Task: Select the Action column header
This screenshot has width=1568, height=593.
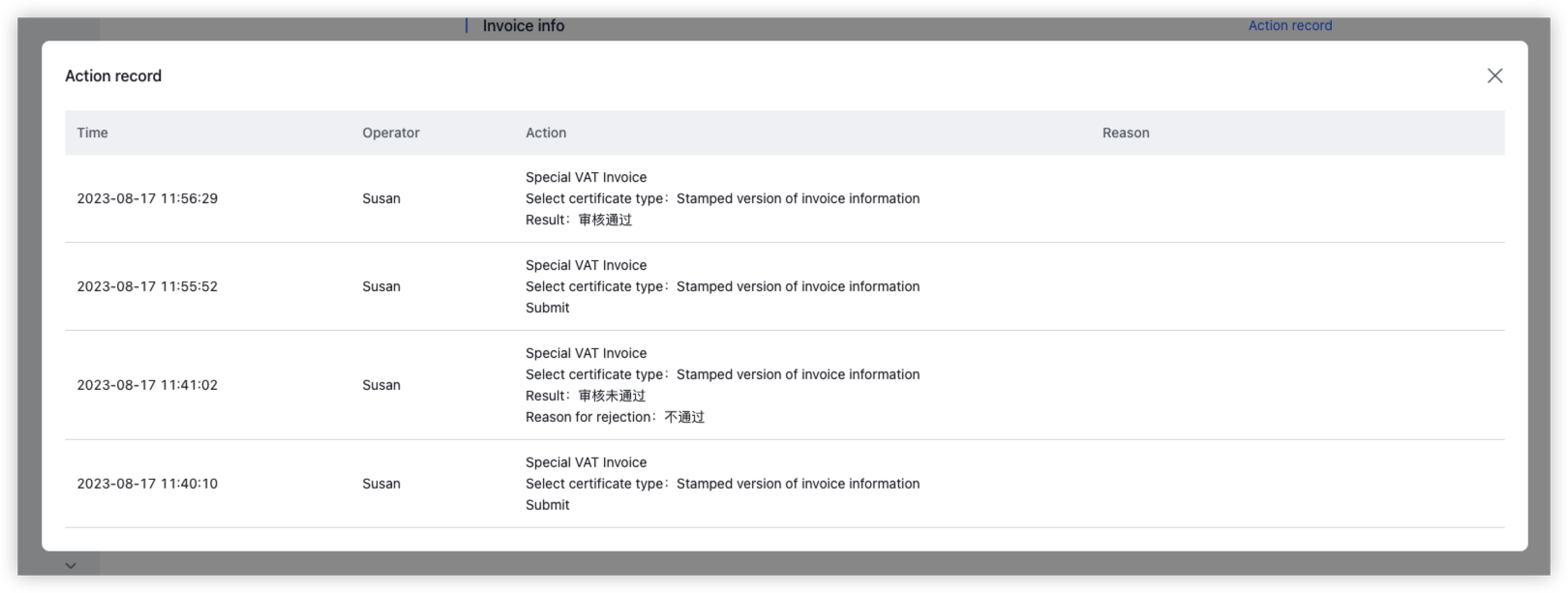Action: tap(546, 133)
